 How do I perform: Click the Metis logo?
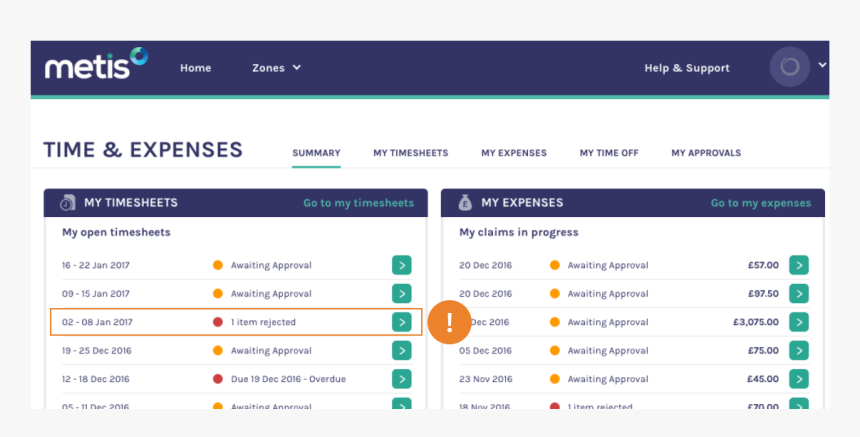click(96, 65)
